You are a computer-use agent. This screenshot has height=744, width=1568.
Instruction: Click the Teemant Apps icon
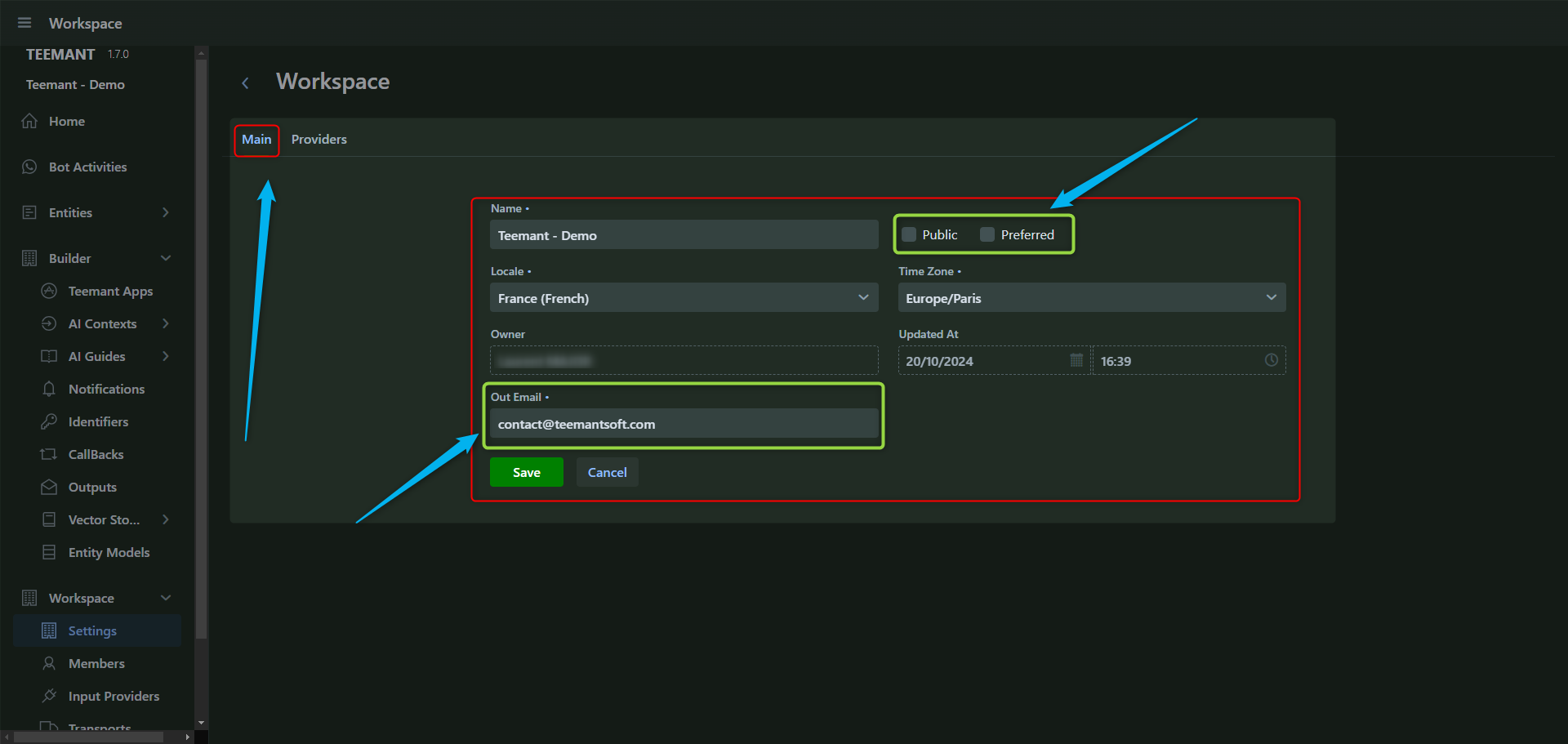click(x=49, y=291)
